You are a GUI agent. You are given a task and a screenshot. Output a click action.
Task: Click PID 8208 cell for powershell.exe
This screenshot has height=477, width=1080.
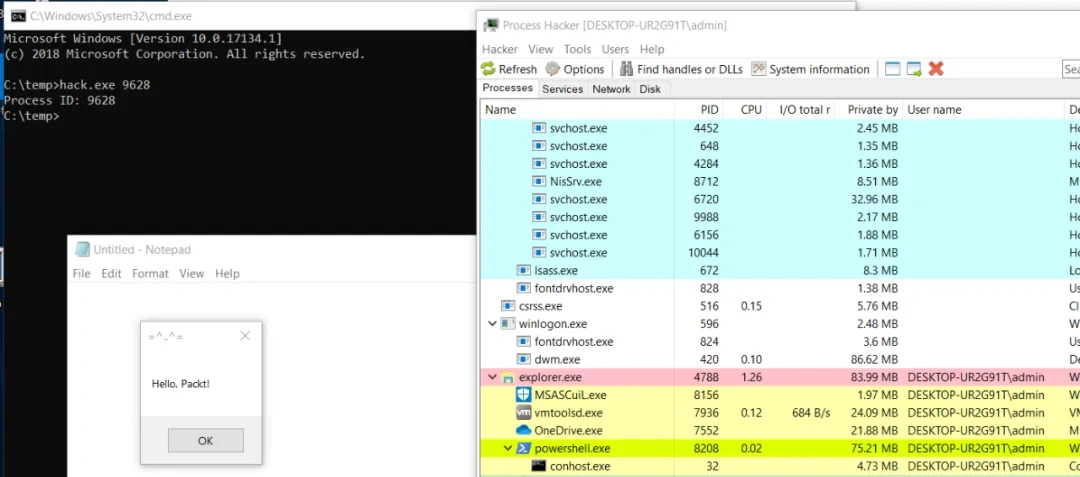[x=705, y=449]
